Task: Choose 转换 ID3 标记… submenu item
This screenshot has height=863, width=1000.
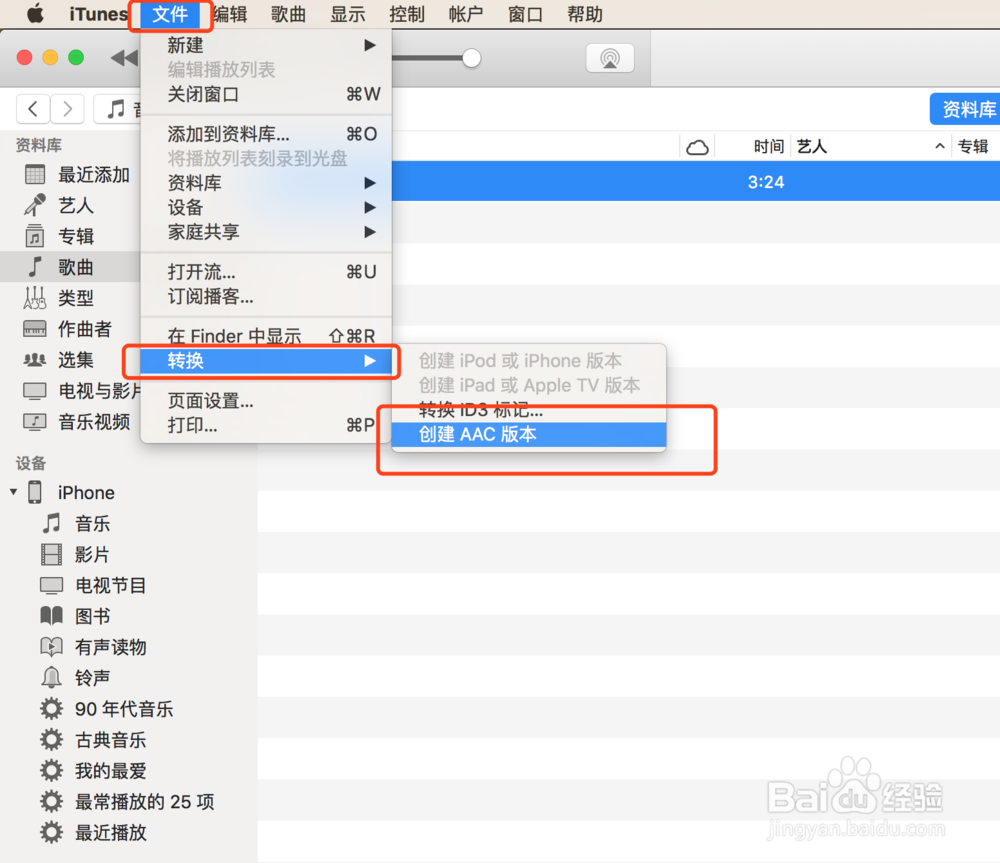Action: (x=529, y=410)
